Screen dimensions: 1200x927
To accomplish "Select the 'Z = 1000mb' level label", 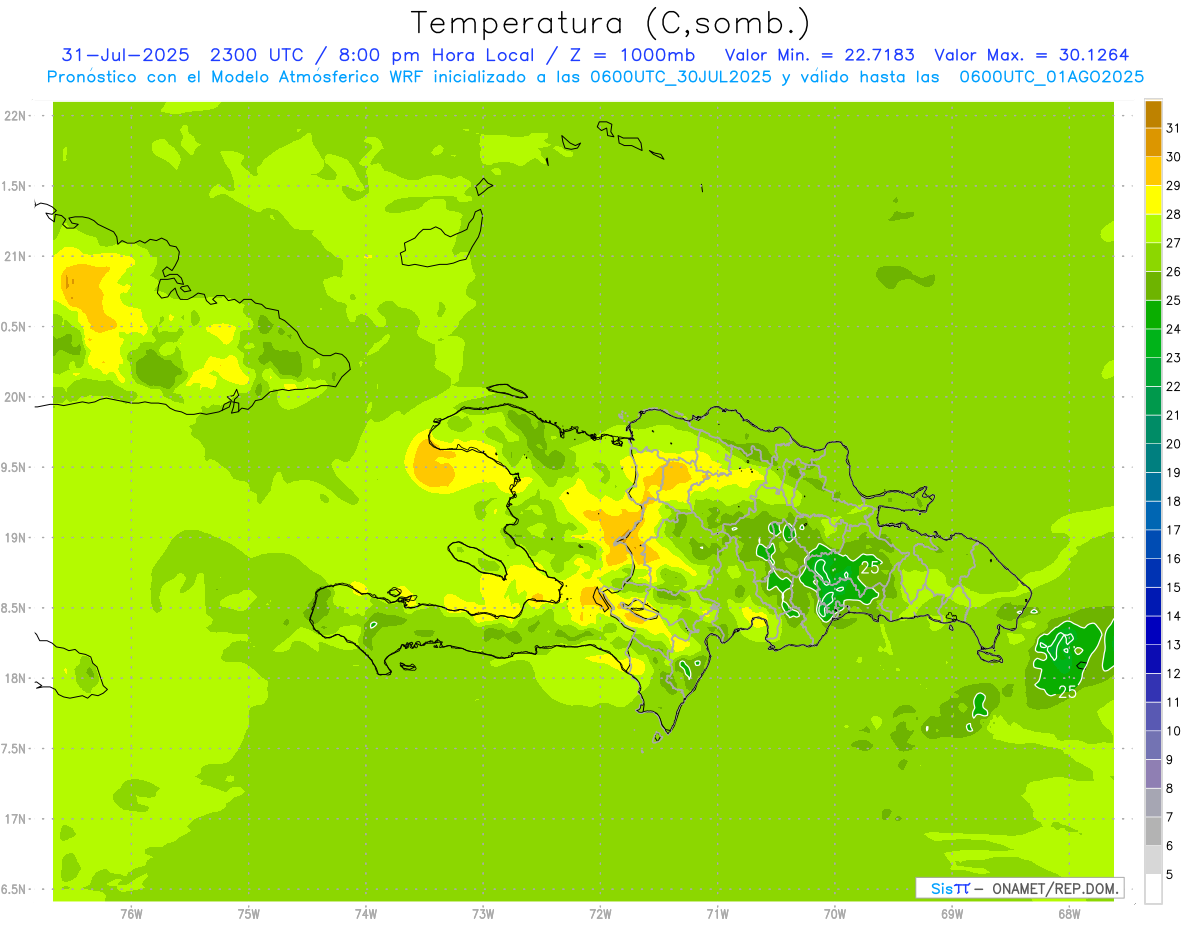I will tap(632, 55).
